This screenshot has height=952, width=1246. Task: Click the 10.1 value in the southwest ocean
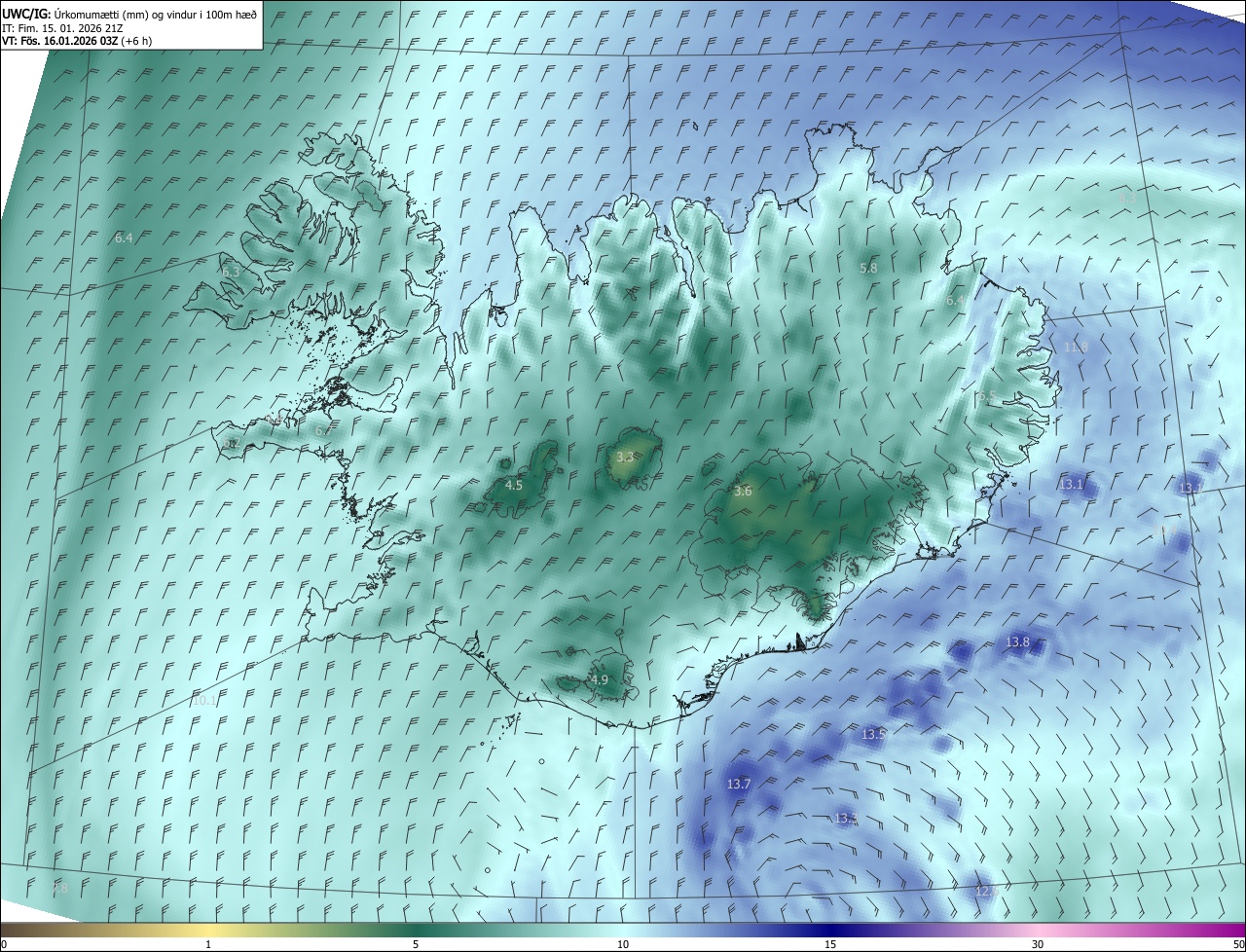204,701
